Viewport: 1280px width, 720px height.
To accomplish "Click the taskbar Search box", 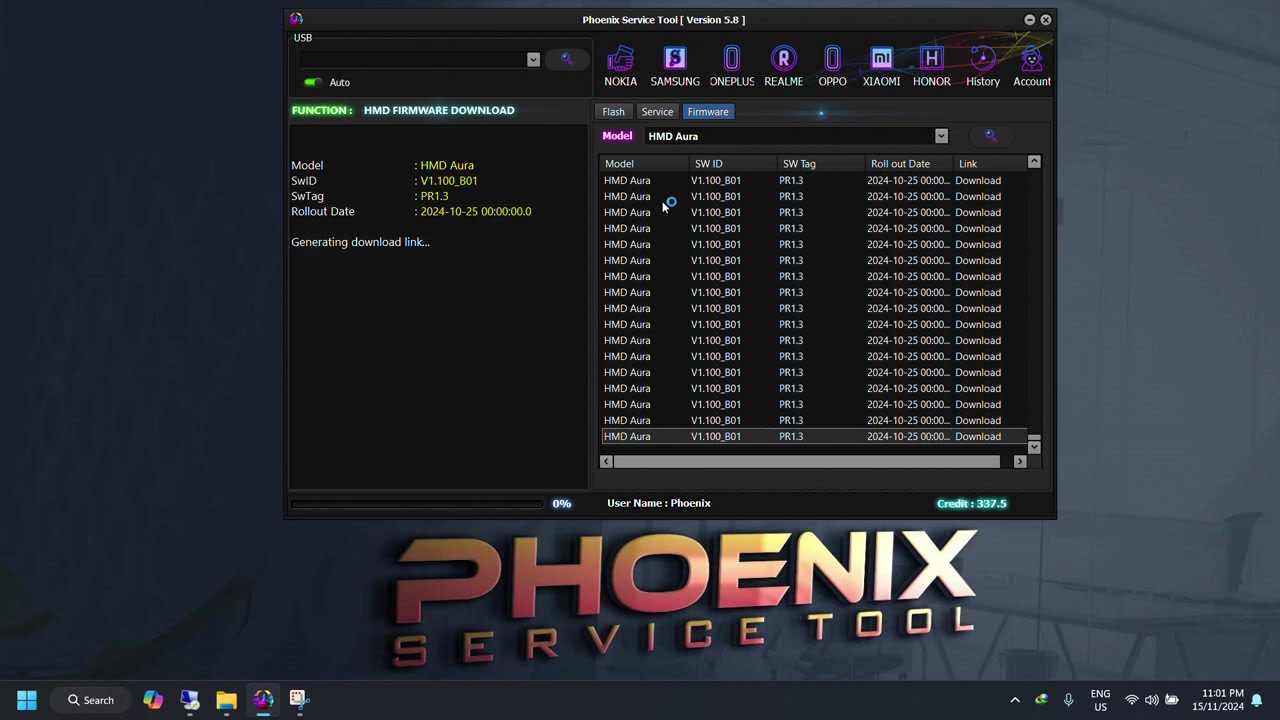I will pos(91,700).
